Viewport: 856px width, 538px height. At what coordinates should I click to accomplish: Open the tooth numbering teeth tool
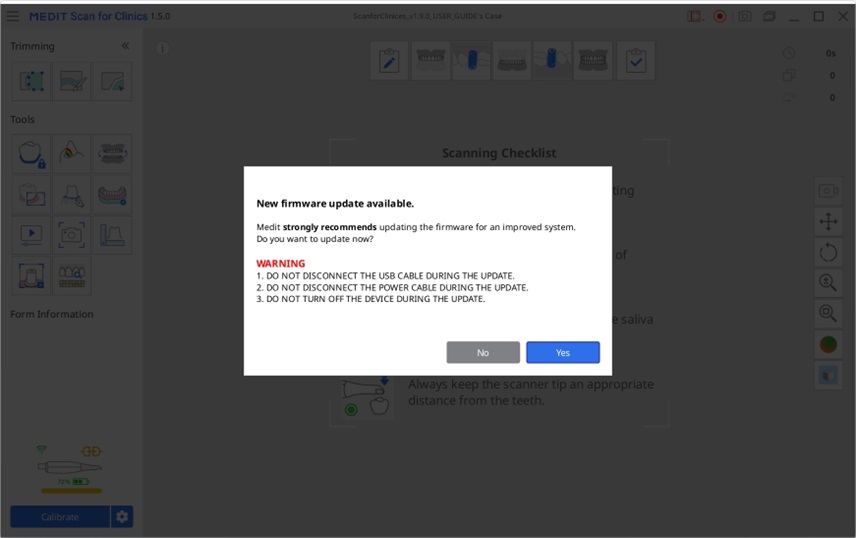[x=72, y=275]
